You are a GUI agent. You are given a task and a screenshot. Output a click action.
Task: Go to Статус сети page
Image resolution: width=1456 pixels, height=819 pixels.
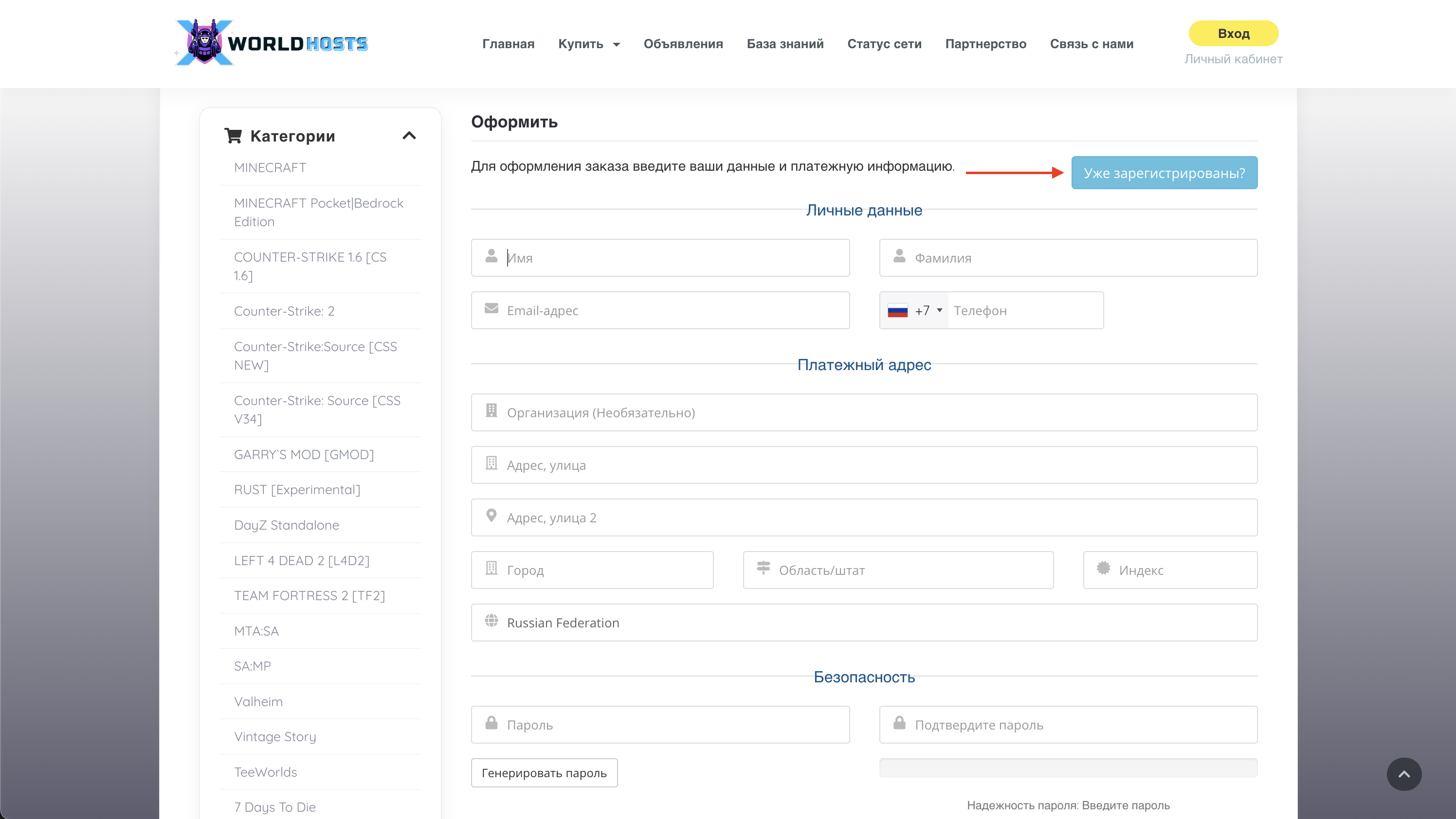[x=884, y=44]
